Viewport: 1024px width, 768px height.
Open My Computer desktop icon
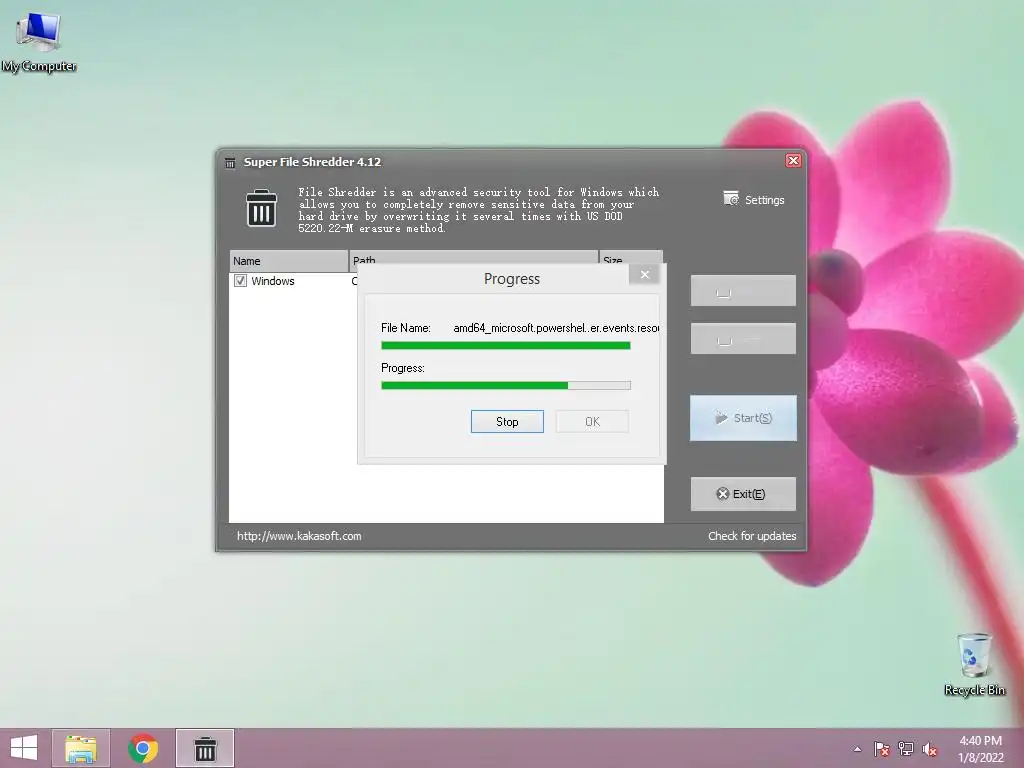pos(39,42)
